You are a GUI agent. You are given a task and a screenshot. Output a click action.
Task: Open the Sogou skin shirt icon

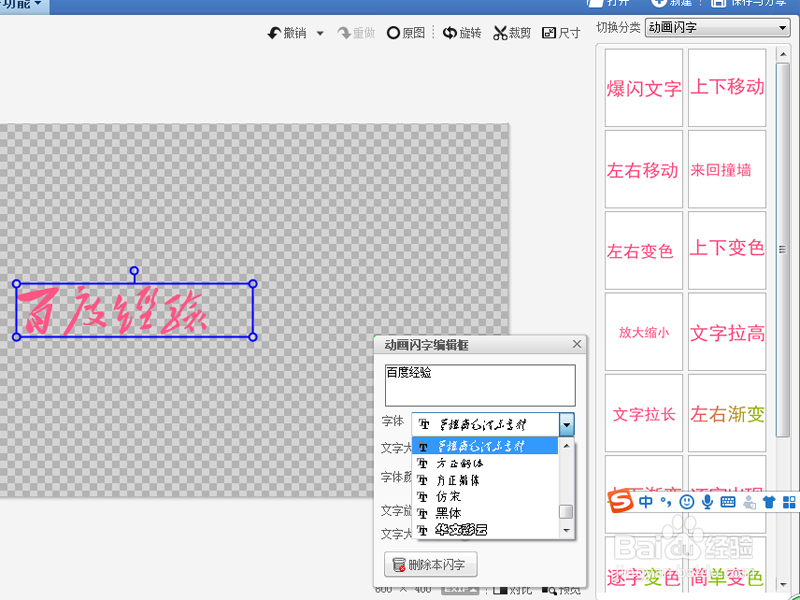[x=769, y=502]
